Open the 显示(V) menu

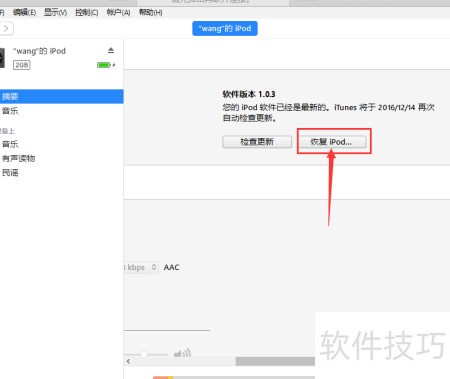56,13
